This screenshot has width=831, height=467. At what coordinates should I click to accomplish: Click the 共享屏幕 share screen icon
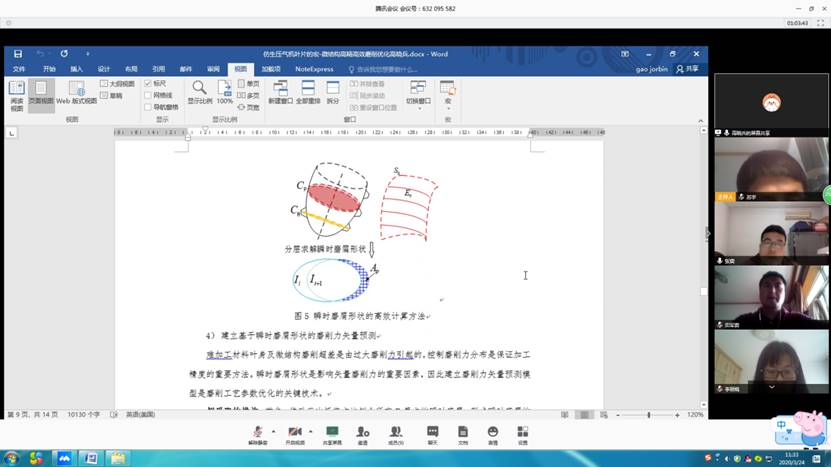[332, 431]
